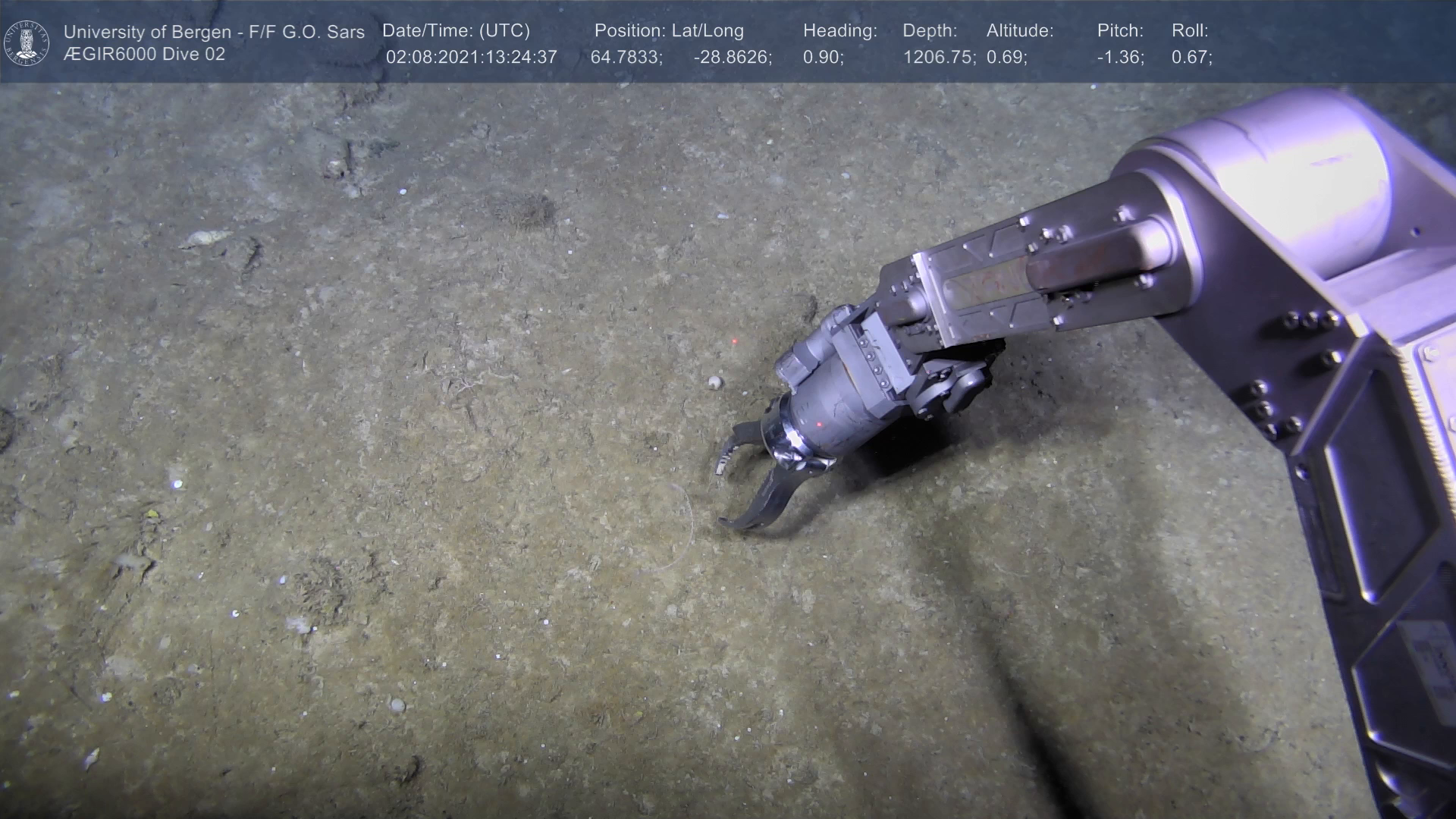
Task: Click the 02:08:2021:13:24:37 timestamp value
Action: coord(471,58)
